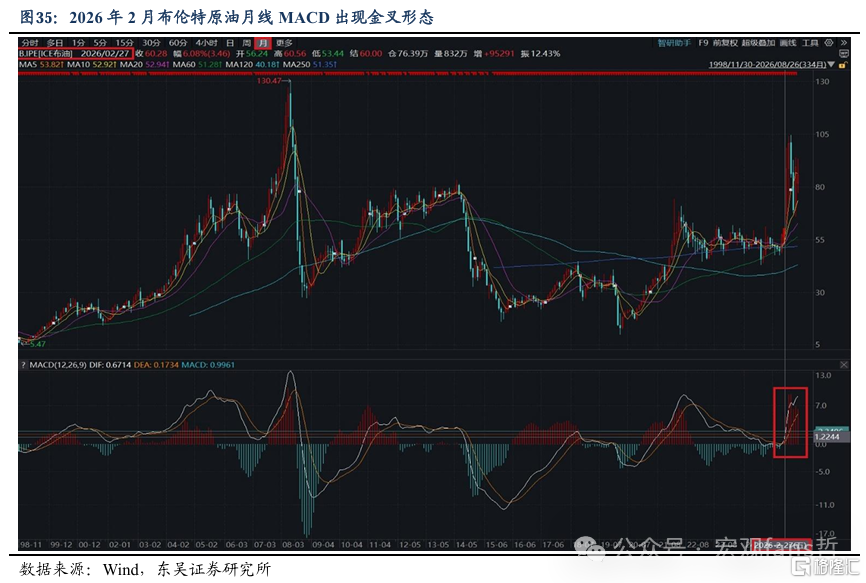Click the MA120 40.18 indicator label
Viewport: 866px width, 583px height.
coord(252,64)
